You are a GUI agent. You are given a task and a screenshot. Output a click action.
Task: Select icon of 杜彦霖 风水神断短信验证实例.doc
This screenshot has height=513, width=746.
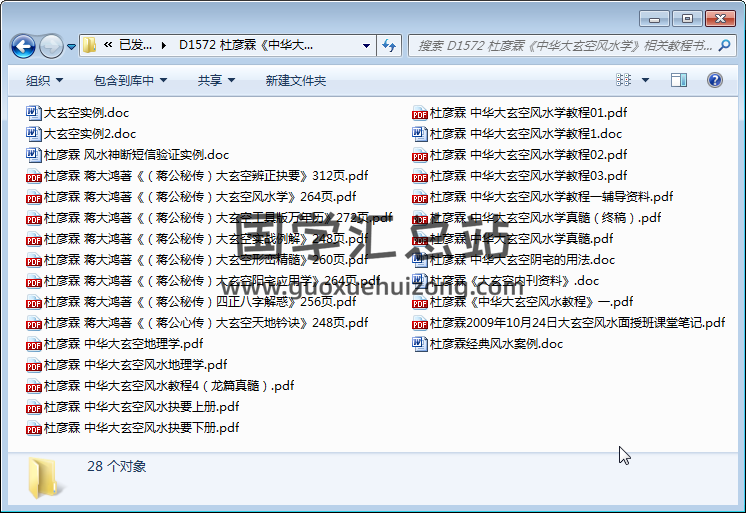tap(33, 155)
